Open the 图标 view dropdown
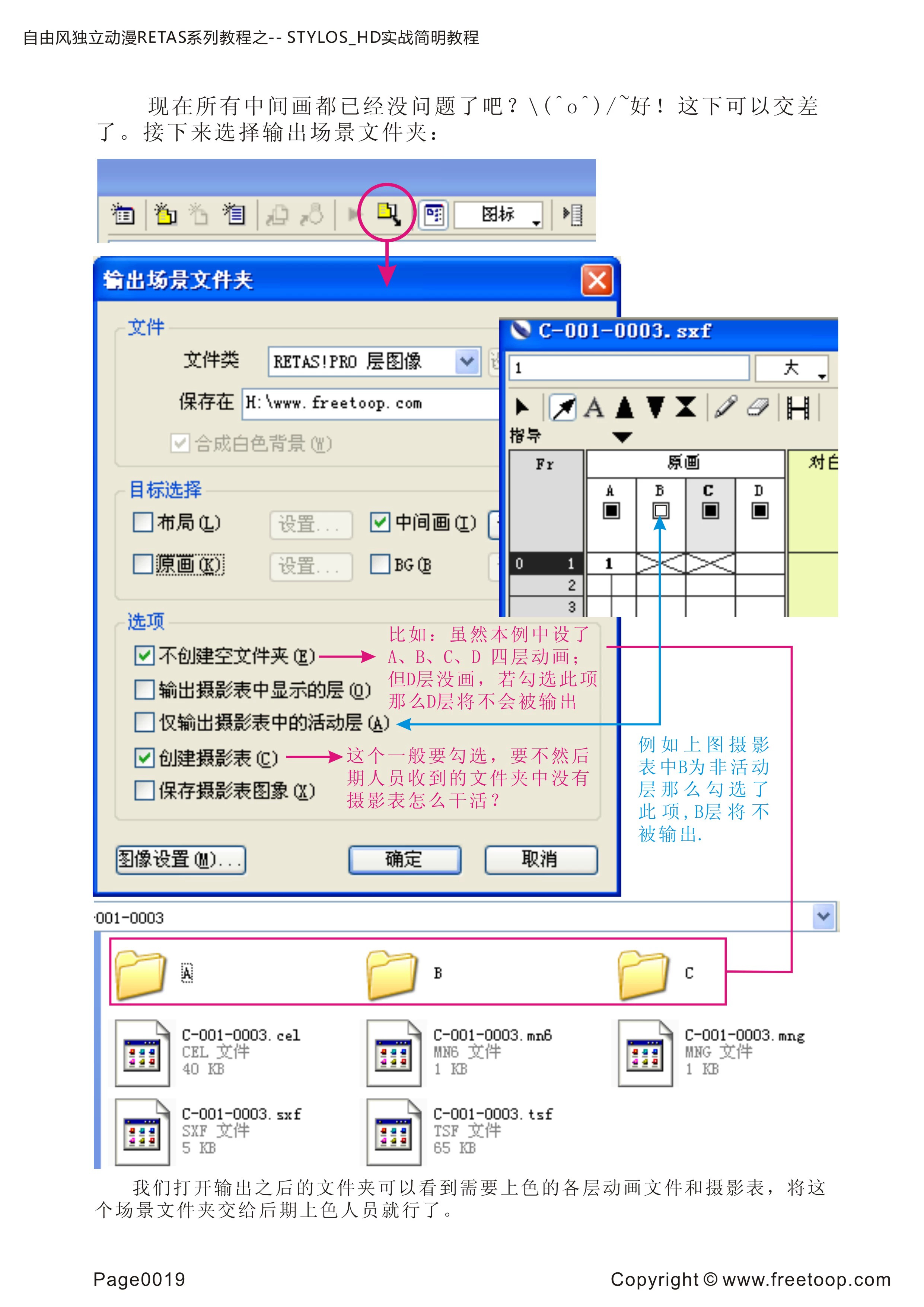 coord(498,214)
